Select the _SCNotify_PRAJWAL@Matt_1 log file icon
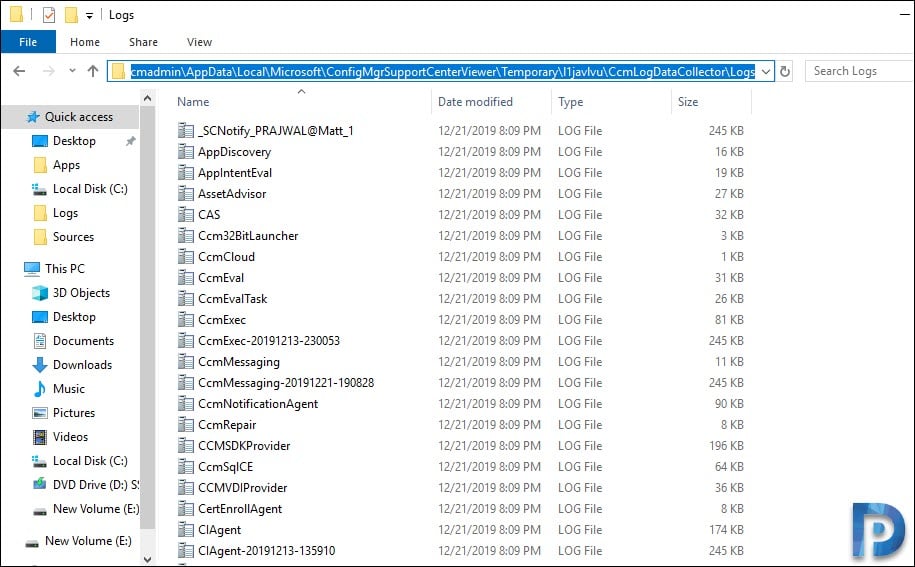915x567 pixels. [x=186, y=131]
